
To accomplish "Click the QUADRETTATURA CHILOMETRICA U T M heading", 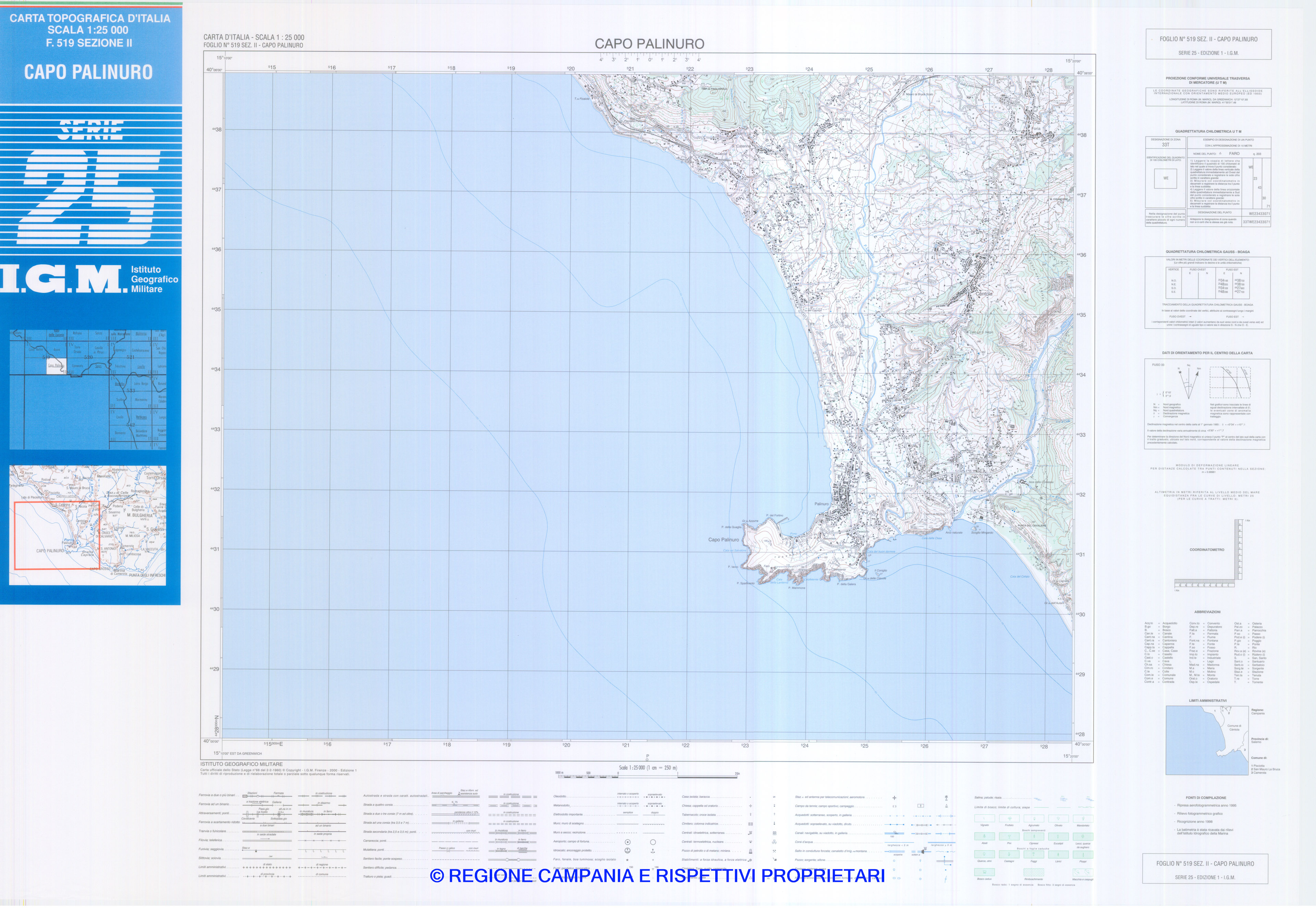I will (x=1208, y=132).
